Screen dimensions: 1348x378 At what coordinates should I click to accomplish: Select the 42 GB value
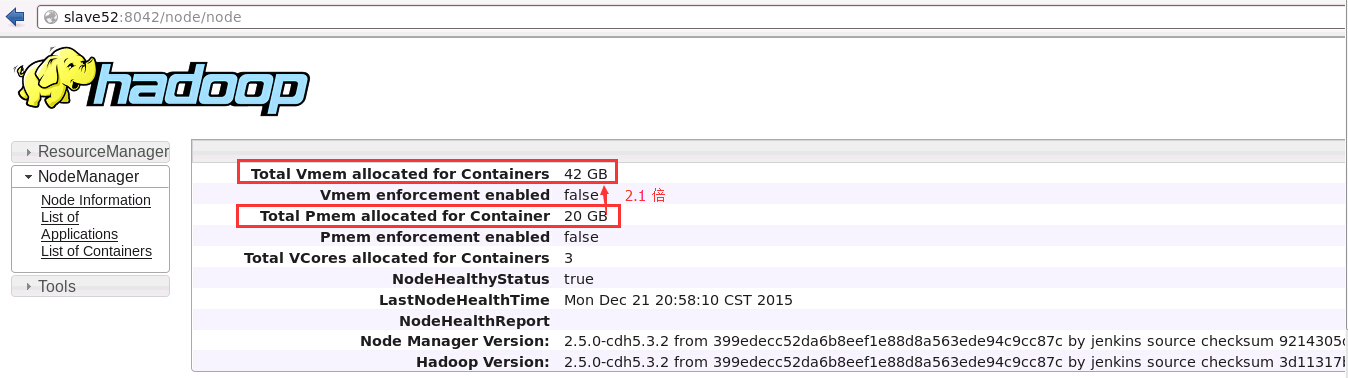[586, 173]
